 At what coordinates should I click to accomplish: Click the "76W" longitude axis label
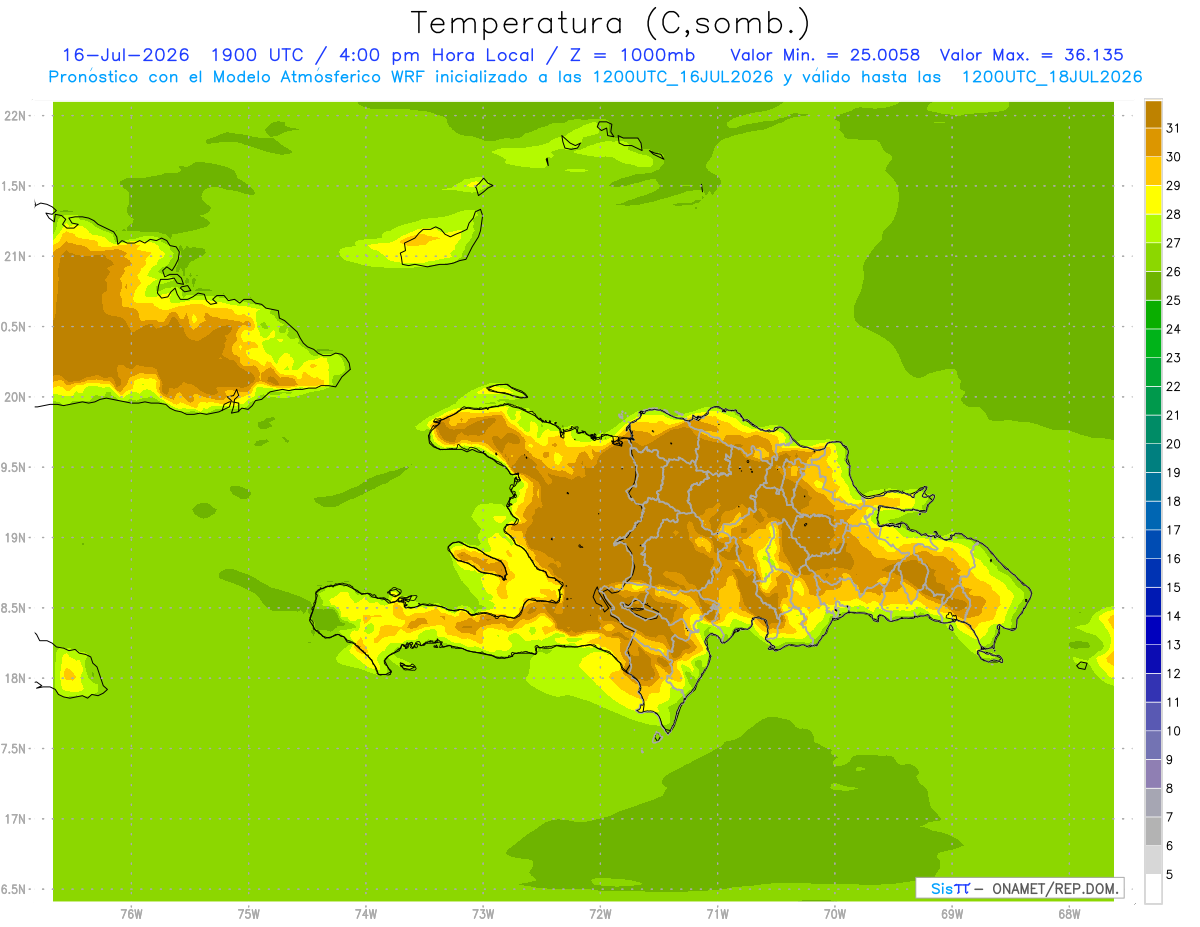pyautogui.click(x=131, y=914)
